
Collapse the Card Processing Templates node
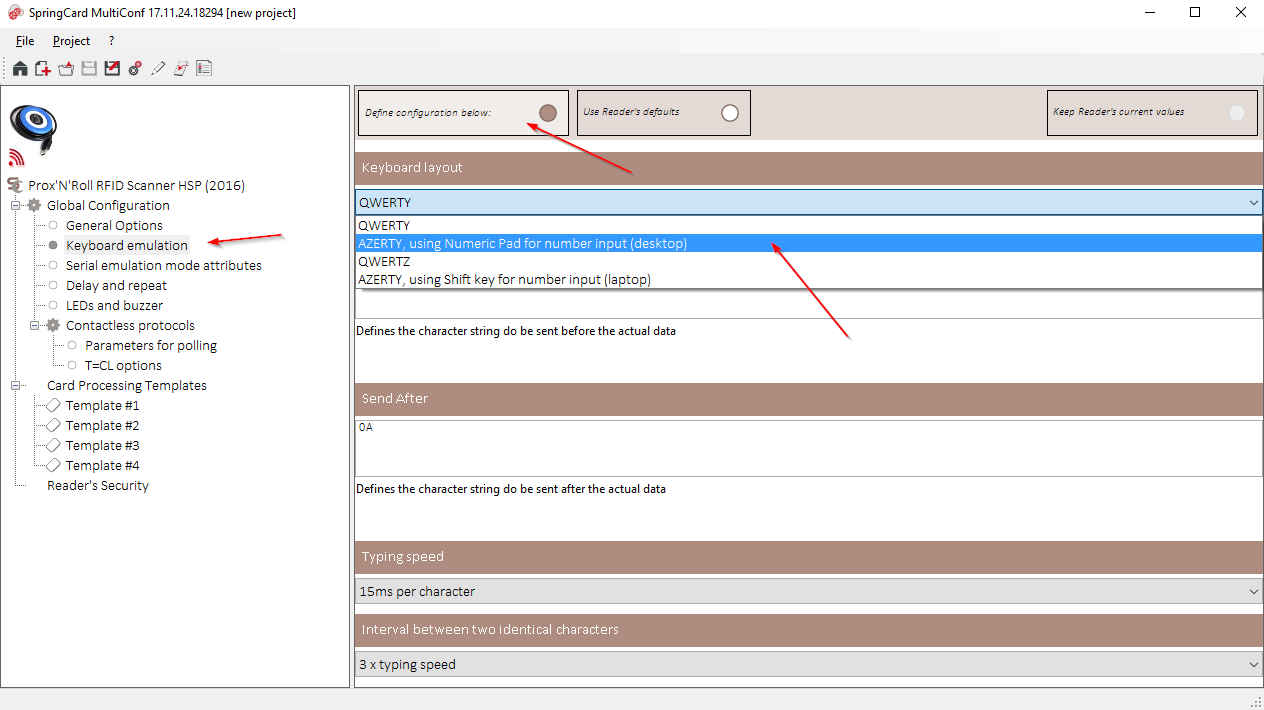pyautogui.click(x=16, y=385)
